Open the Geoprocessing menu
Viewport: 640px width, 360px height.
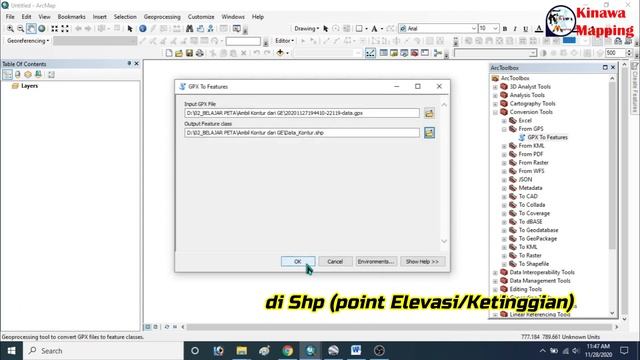click(x=162, y=17)
